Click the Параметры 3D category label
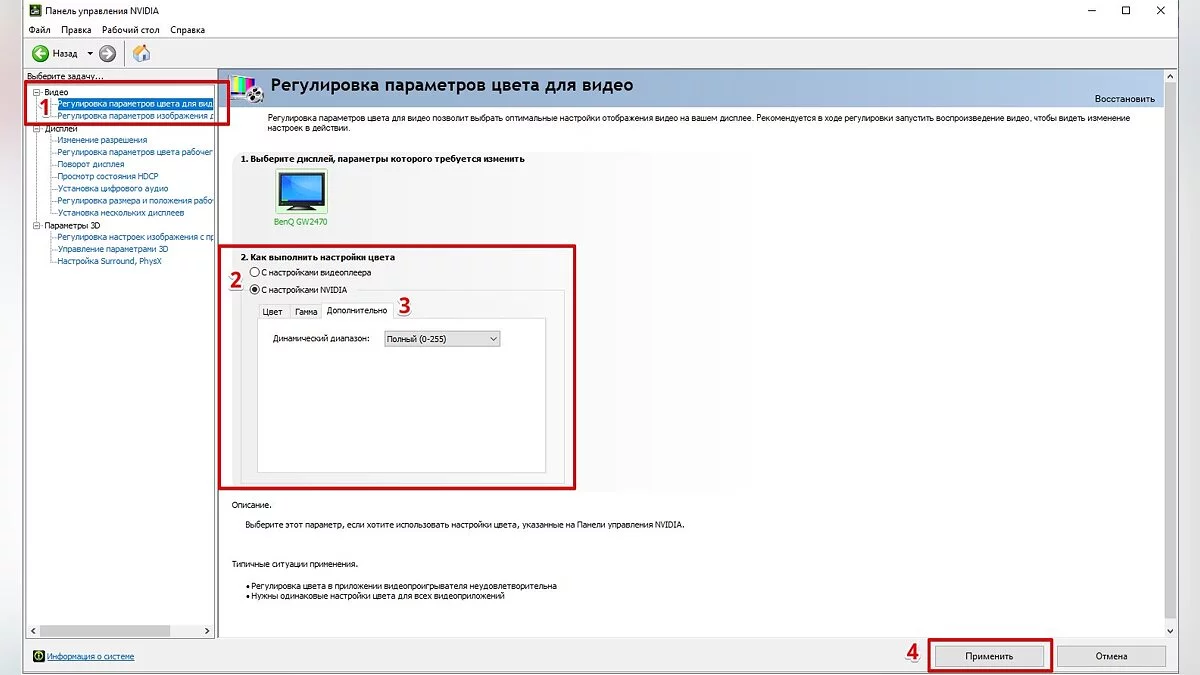Image resolution: width=1200 pixels, height=675 pixels. click(x=72, y=225)
